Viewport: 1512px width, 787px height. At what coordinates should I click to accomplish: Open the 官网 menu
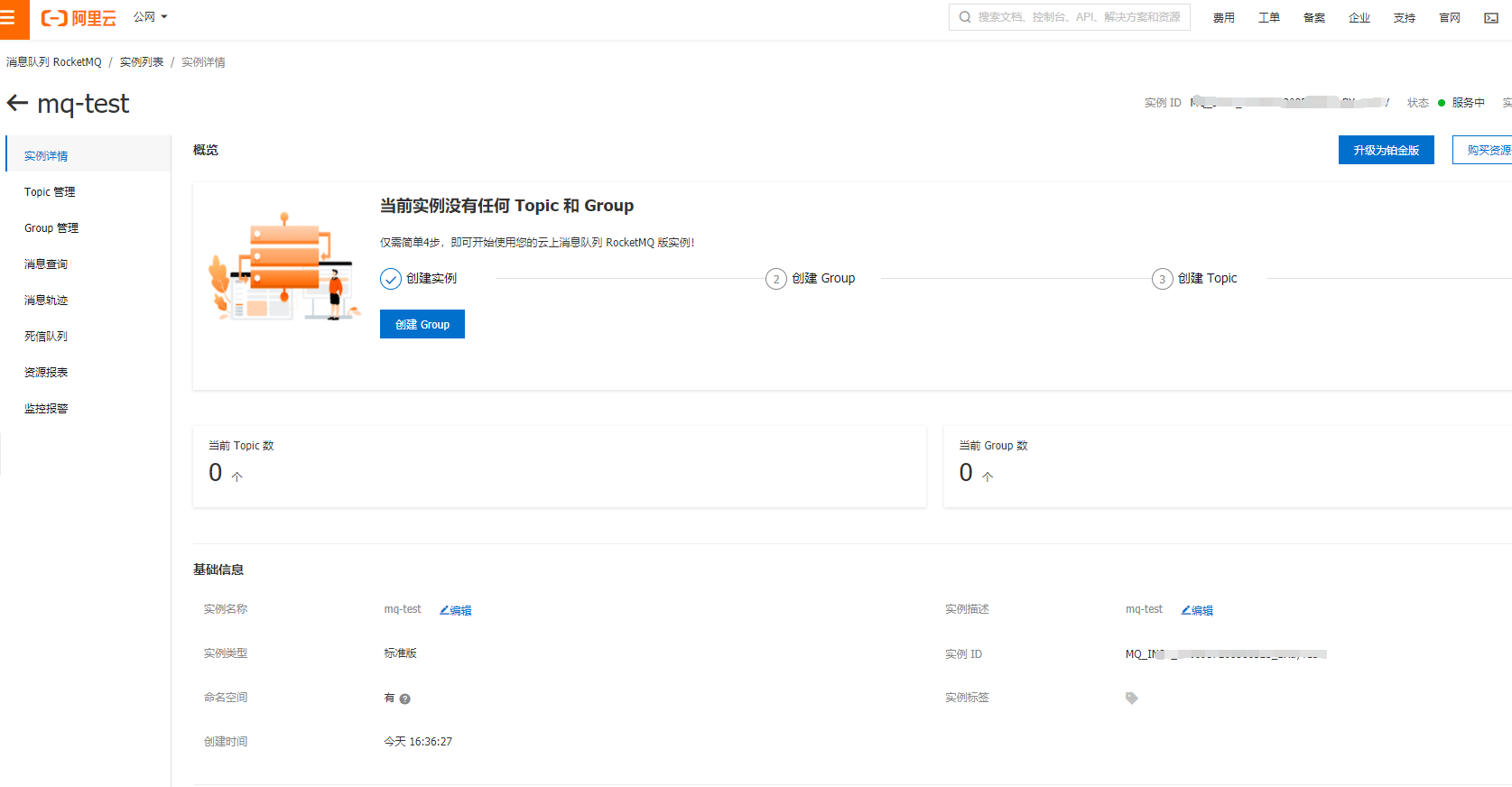pos(1450,18)
